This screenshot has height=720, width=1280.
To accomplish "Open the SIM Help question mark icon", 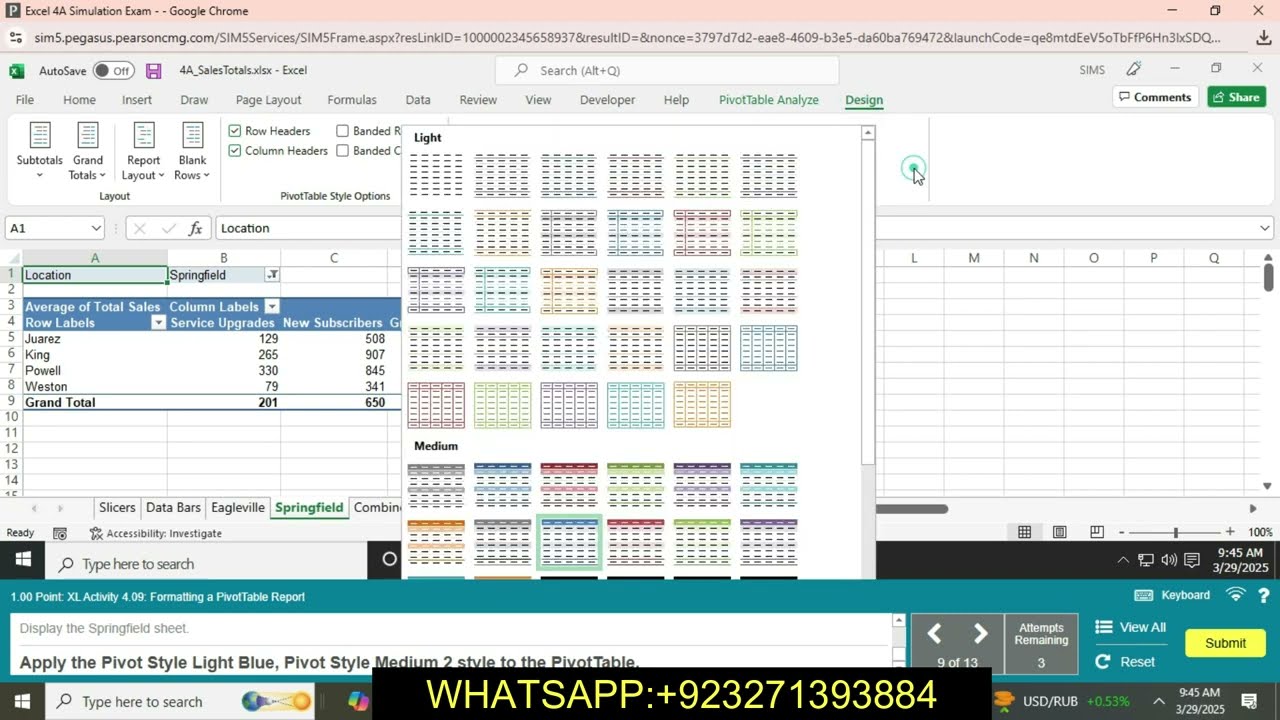I will point(1264,595).
